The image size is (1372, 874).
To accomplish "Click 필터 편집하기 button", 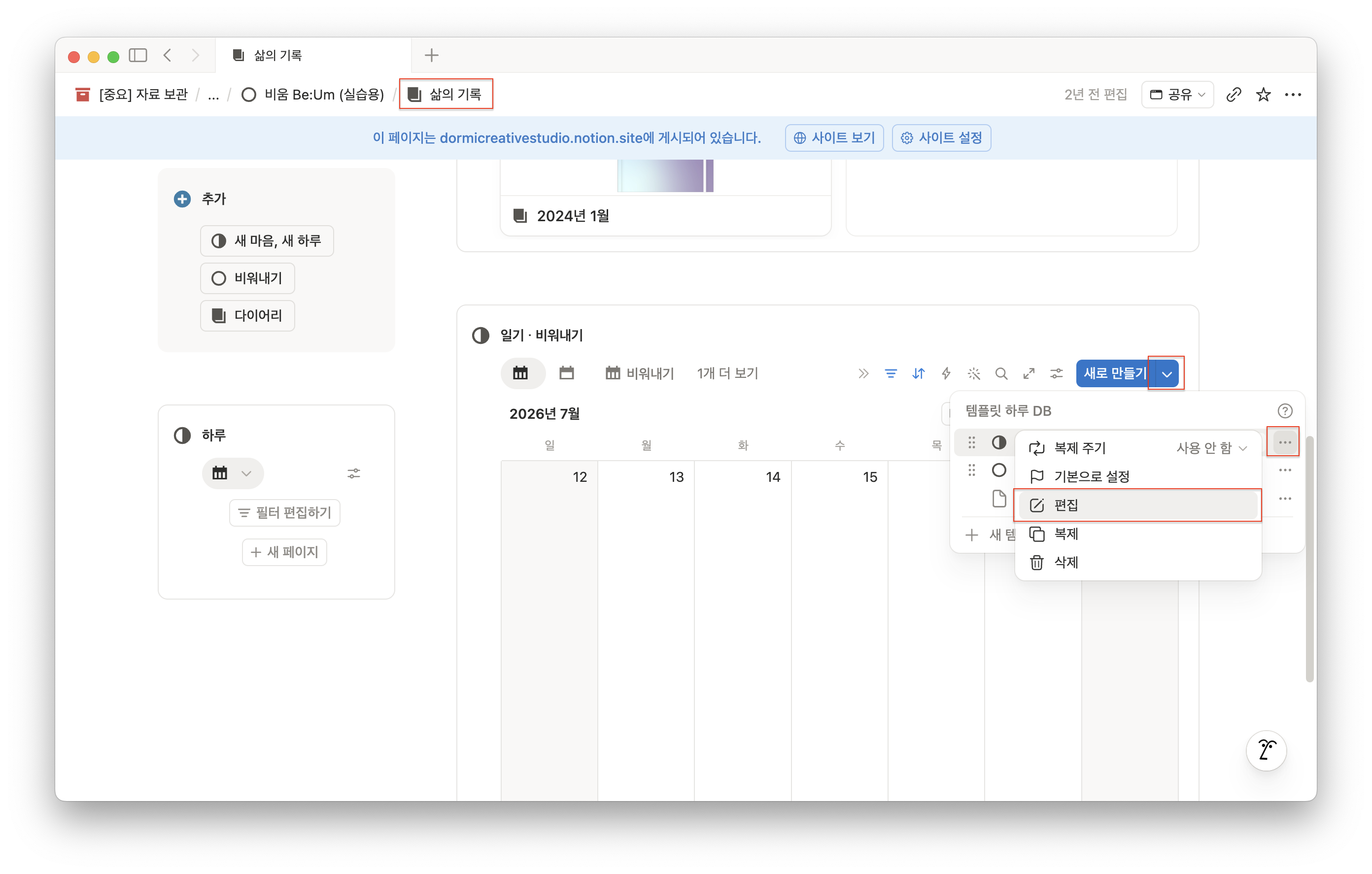I will click(284, 513).
